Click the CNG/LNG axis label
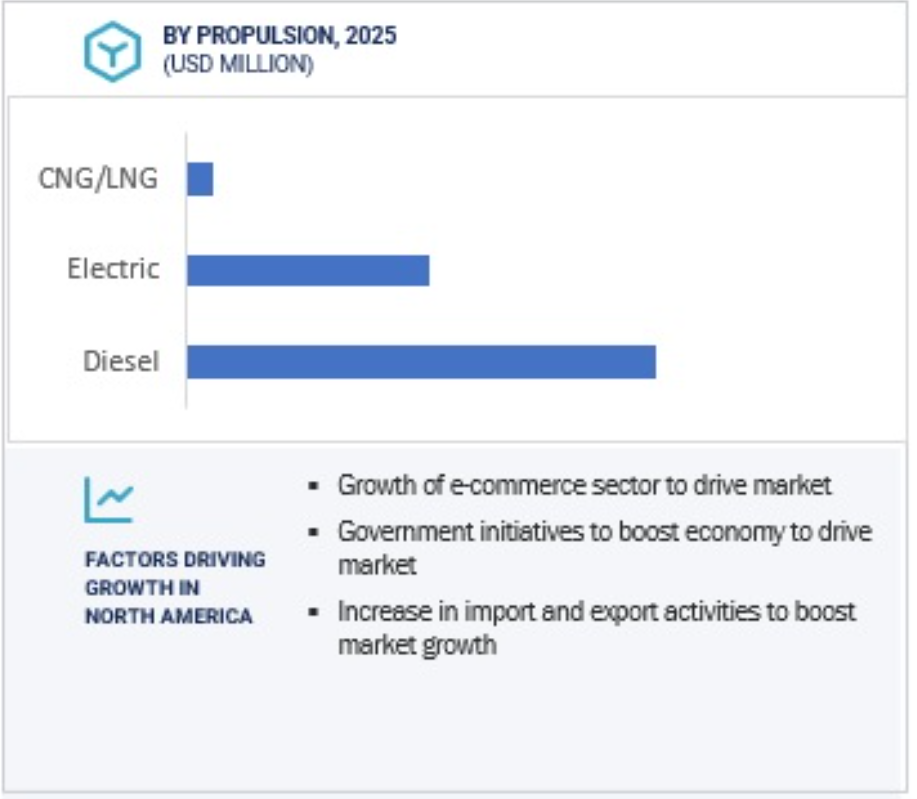 98,178
